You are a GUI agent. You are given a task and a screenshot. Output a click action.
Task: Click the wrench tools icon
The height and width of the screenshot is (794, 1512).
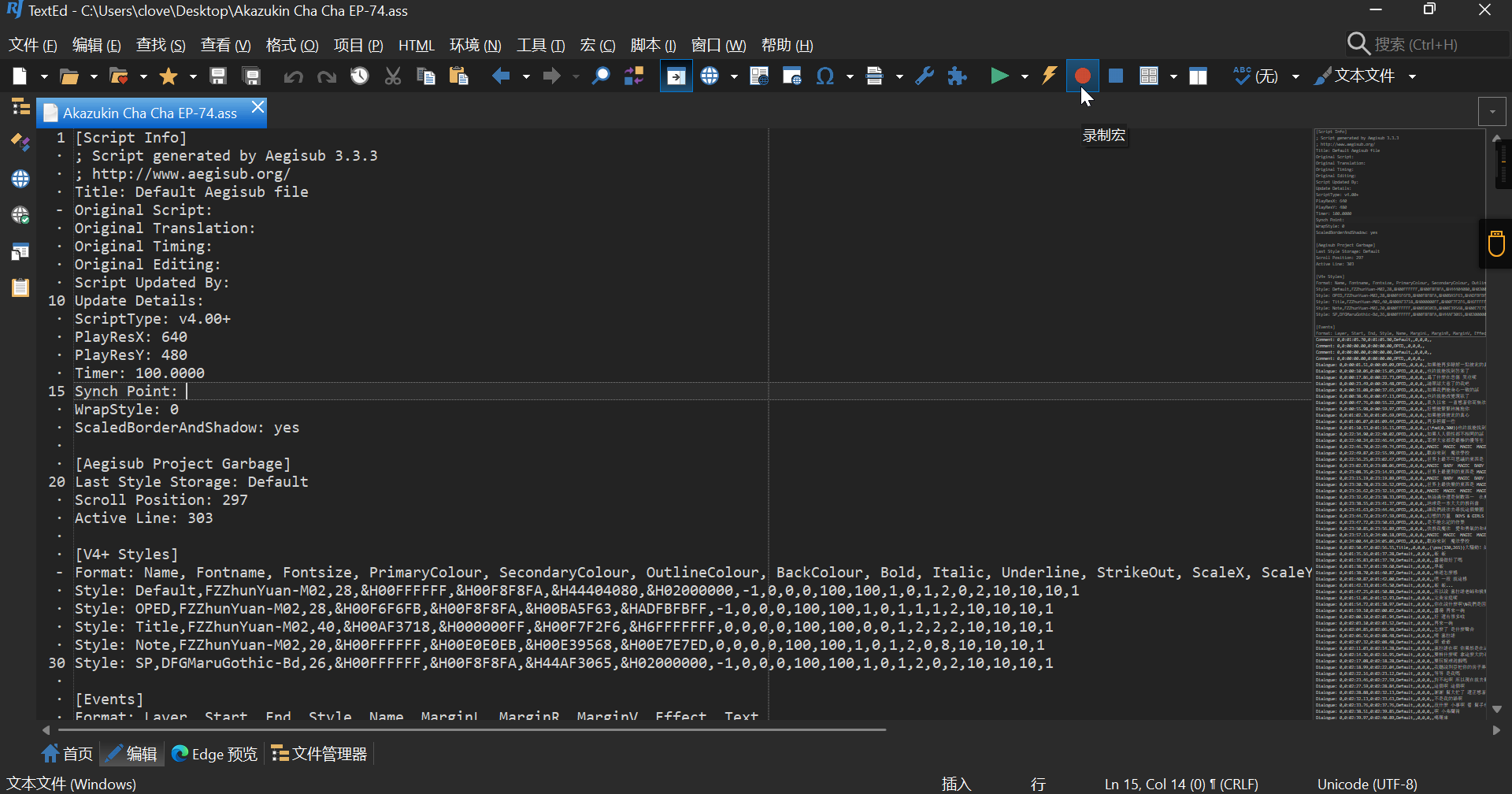[925, 76]
